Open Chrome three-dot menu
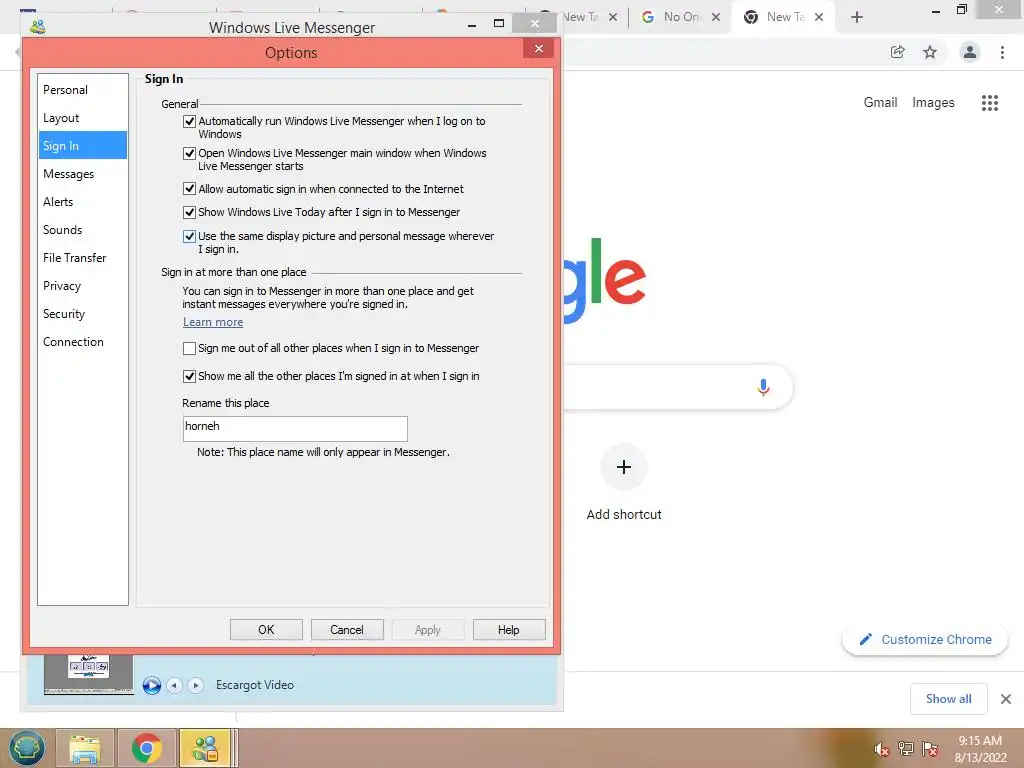Screen dimensions: 1024x768 1002,52
